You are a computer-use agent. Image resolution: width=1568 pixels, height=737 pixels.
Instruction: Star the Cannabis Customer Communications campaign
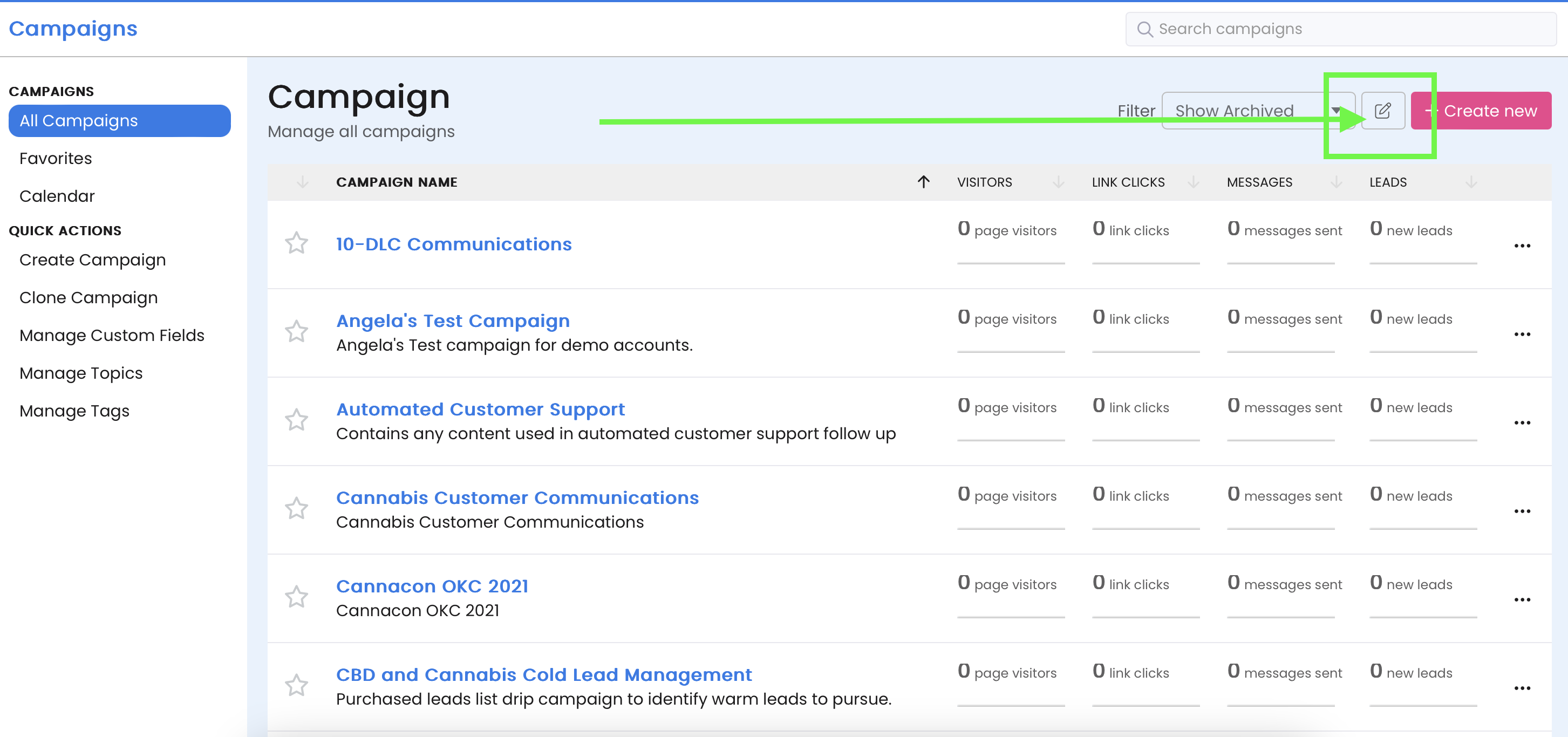tap(296, 509)
